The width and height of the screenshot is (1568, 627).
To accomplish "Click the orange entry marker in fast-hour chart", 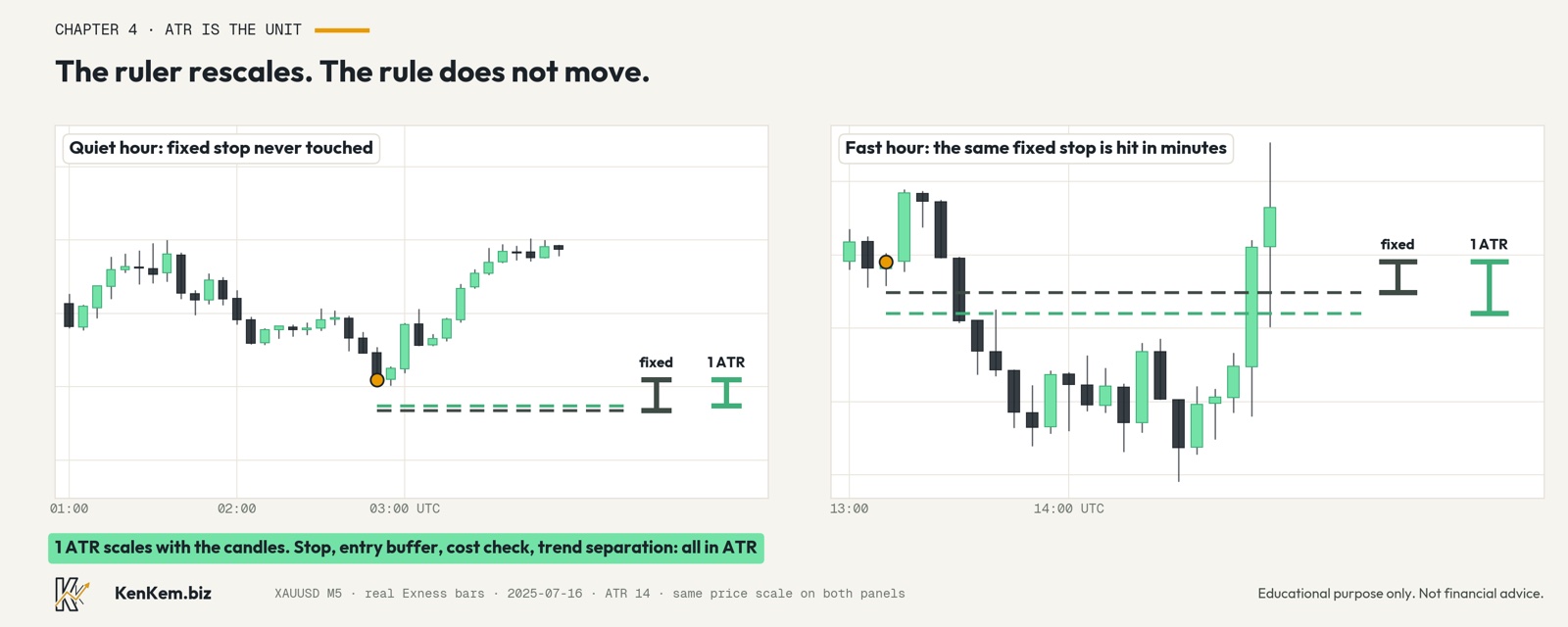I will coord(886,262).
